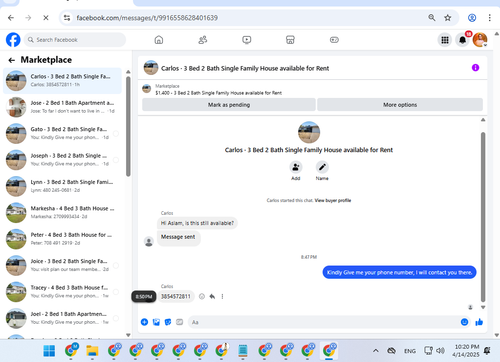The height and width of the screenshot is (362, 500).
Task: Choose a sticker in composer
Action: 168,322
